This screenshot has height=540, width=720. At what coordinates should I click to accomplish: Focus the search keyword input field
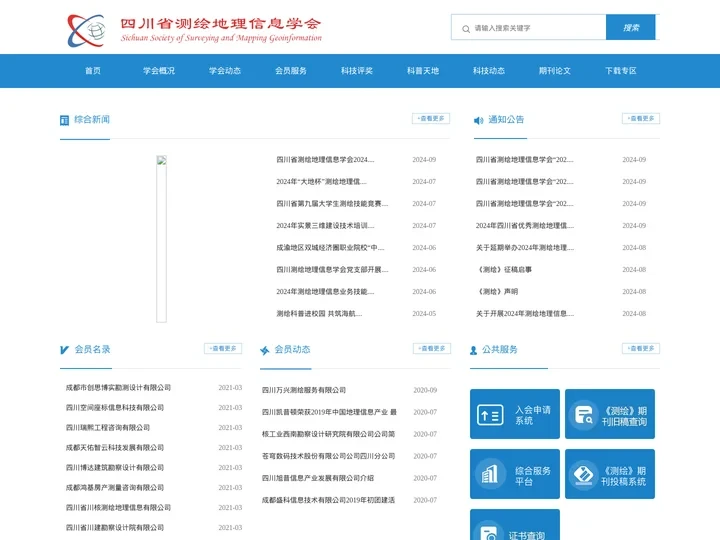[x=529, y=28]
